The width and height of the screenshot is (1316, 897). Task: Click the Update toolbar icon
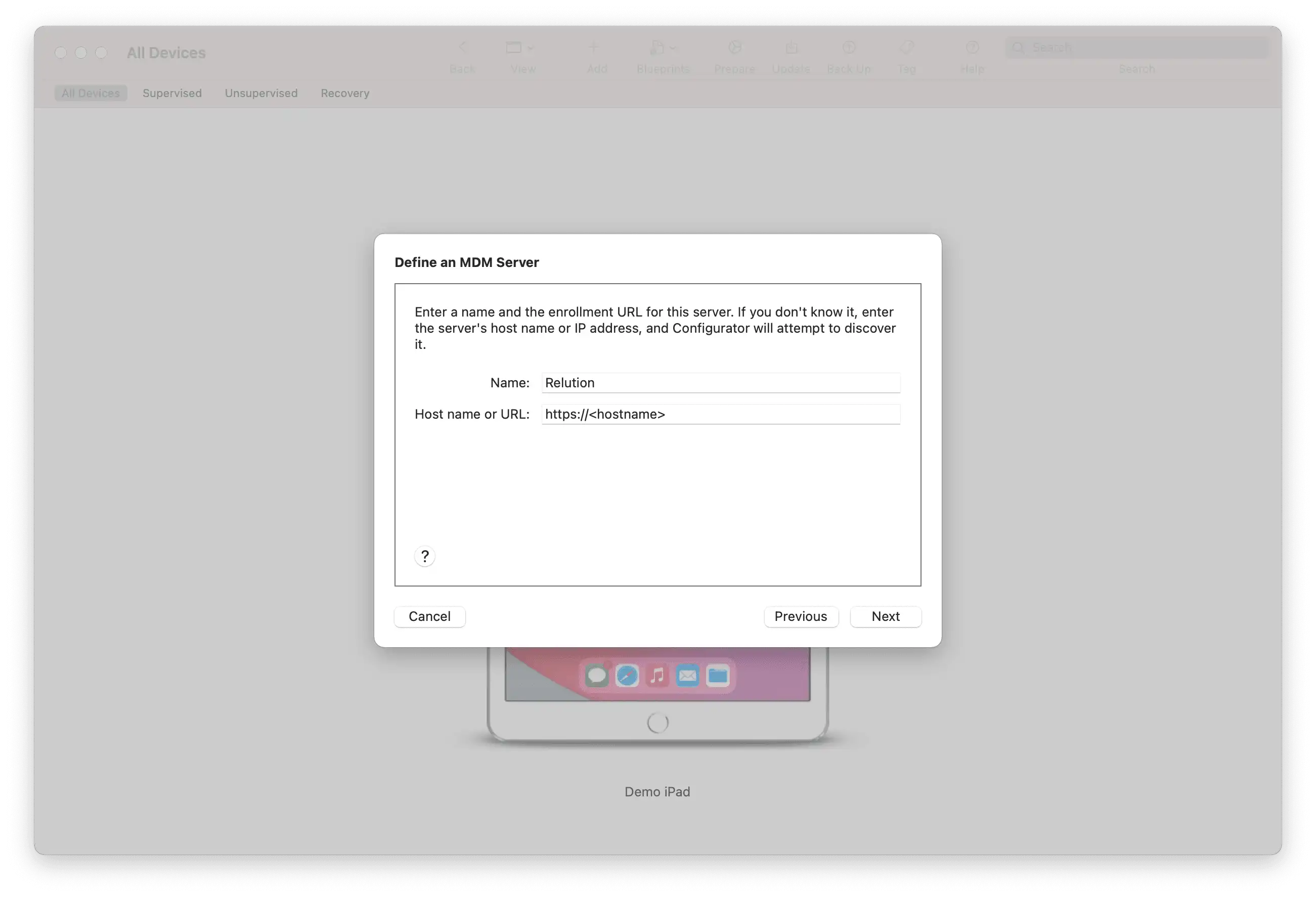click(x=791, y=48)
